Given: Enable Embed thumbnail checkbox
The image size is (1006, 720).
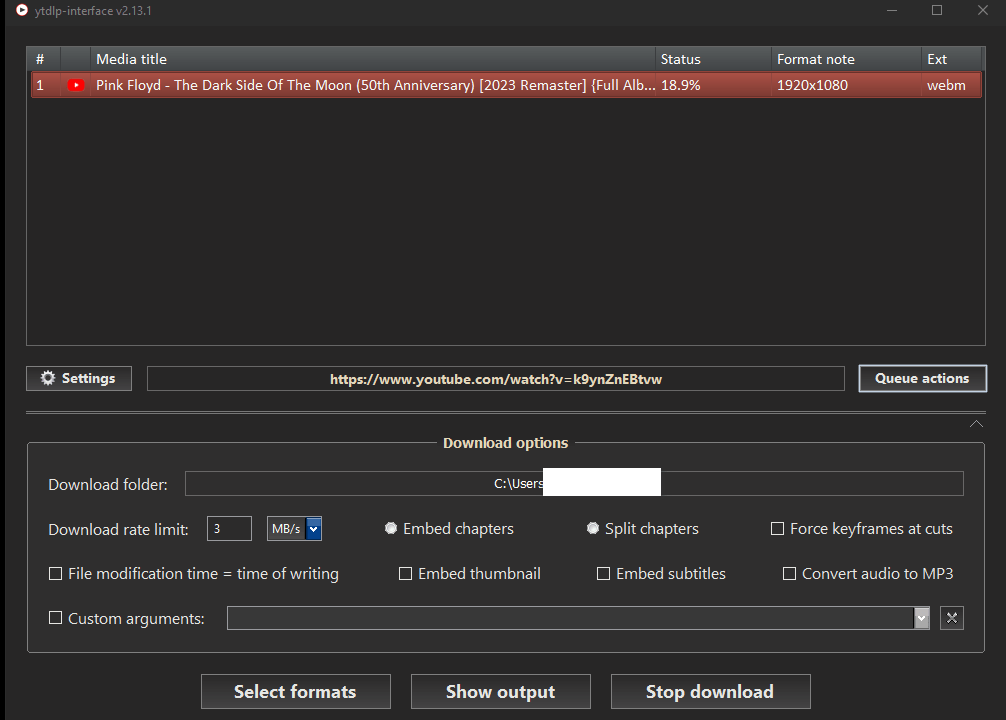Looking at the screenshot, I should point(405,574).
